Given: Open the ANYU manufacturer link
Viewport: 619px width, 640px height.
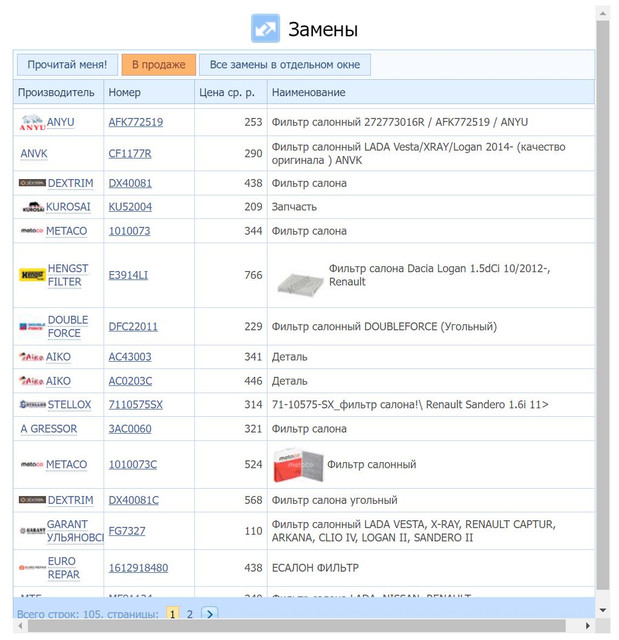Looking at the screenshot, I should coord(60,122).
